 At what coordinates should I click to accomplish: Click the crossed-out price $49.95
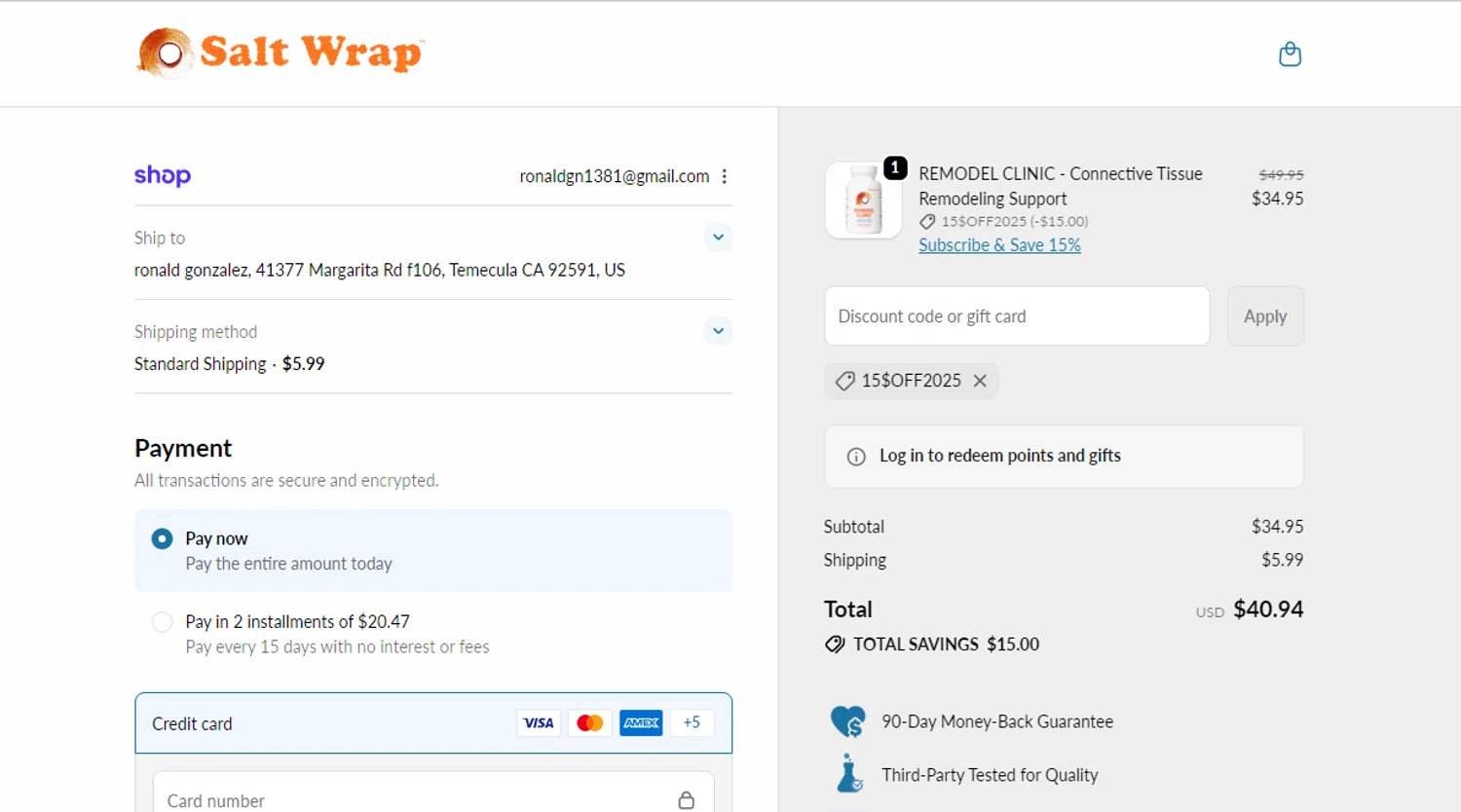coord(1281,175)
